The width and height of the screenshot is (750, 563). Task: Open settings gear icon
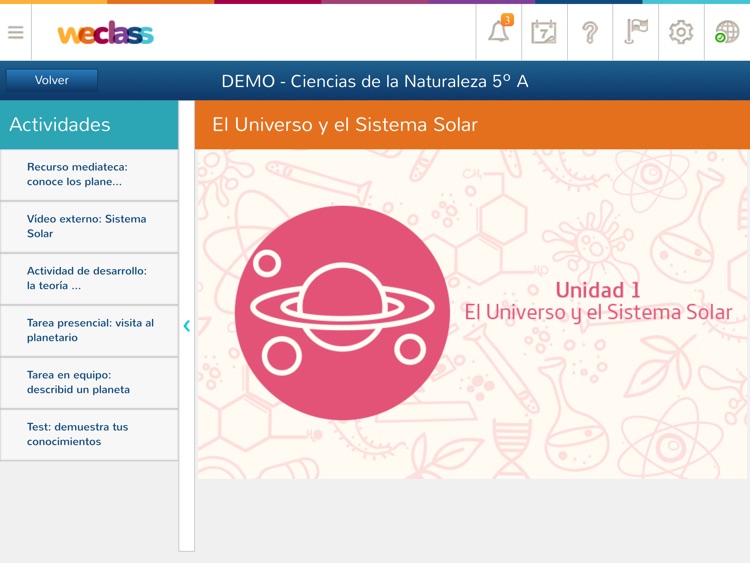(x=681, y=33)
